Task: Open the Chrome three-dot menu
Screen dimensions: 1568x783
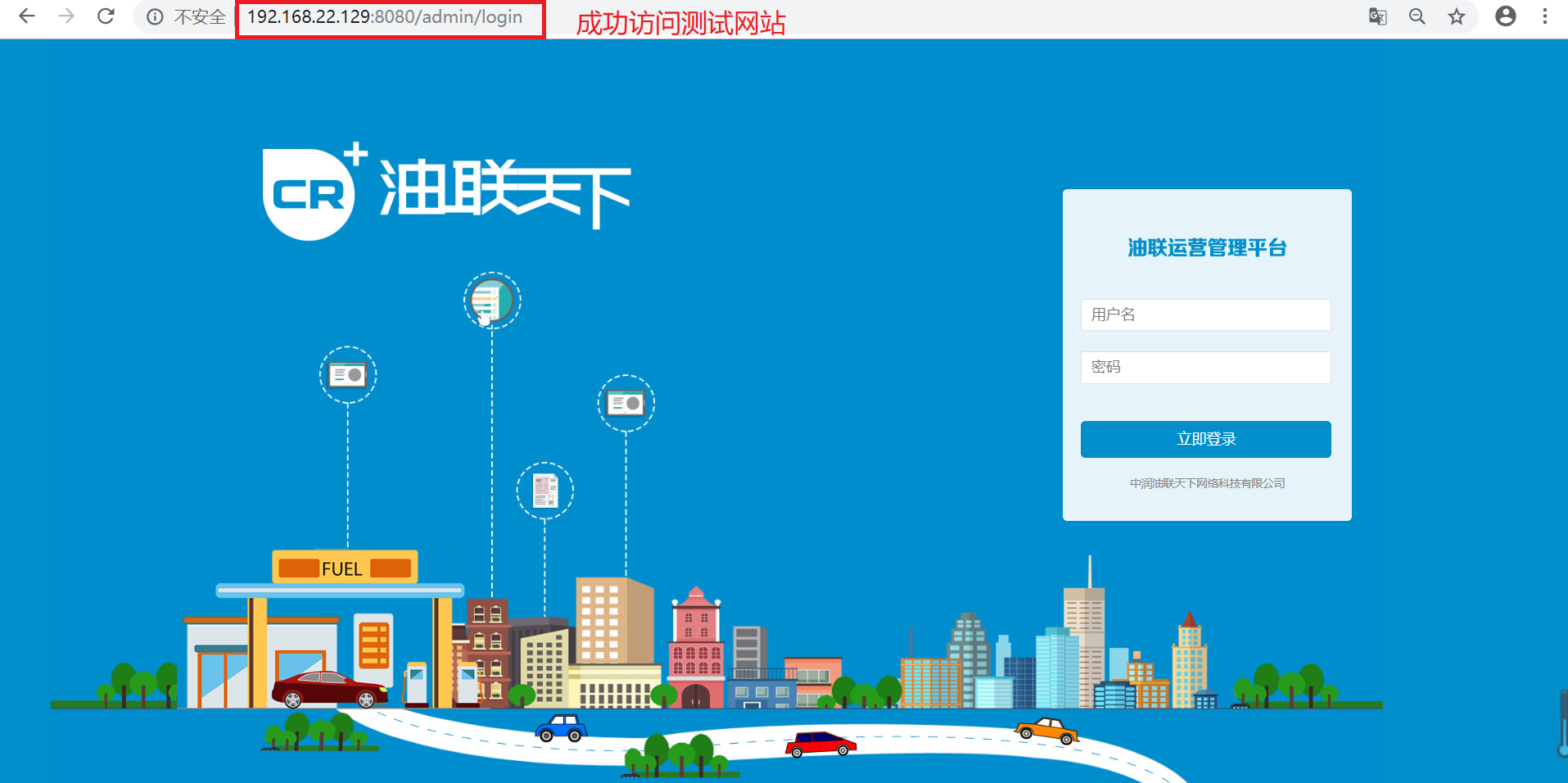Action: click(x=1545, y=16)
